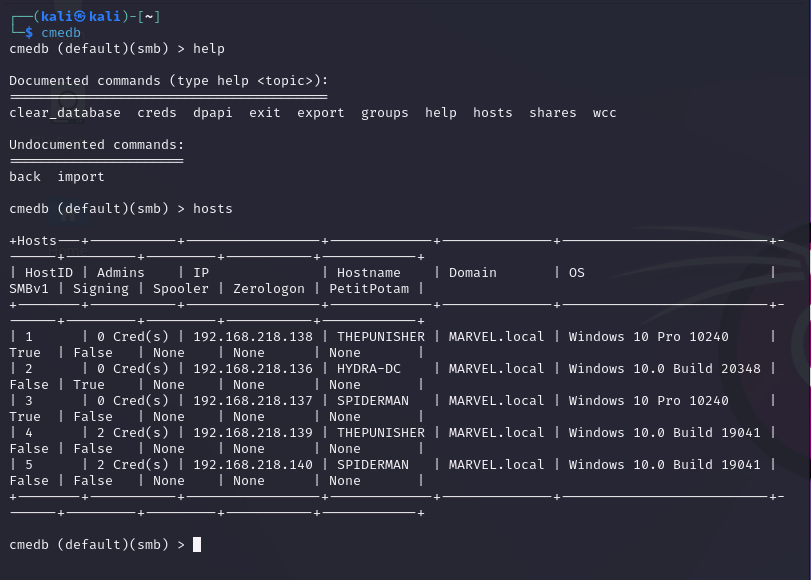Click the 'exit' command in help list
Screen dimensions: 811x580
(x=265, y=113)
